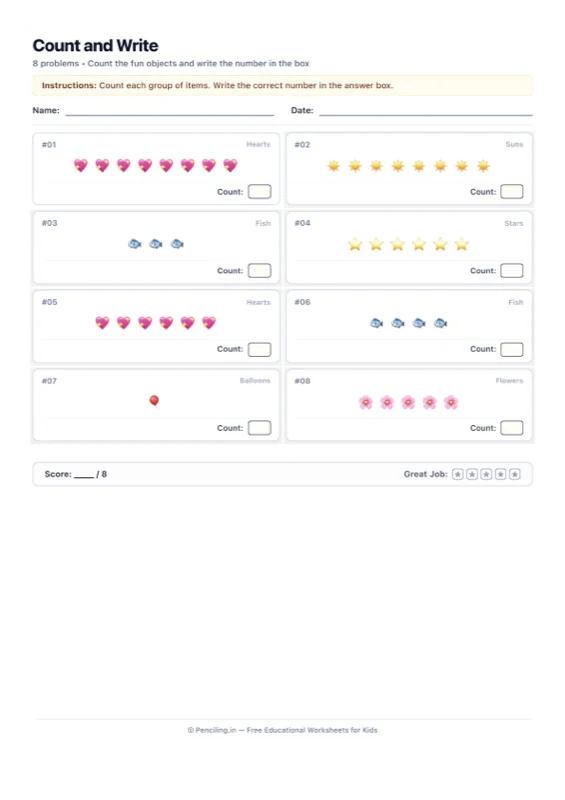Click the last heart in problem #05
The width and height of the screenshot is (565, 800).
pyautogui.click(x=209, y=323)
